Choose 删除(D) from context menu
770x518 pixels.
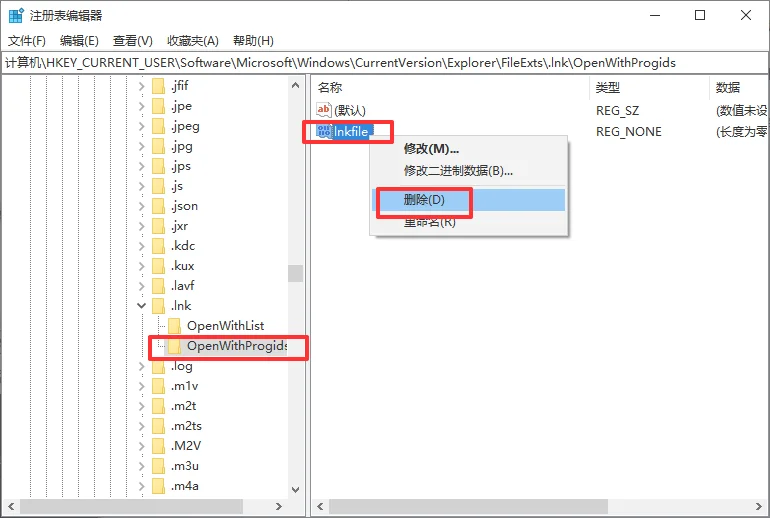pos(468,200)
